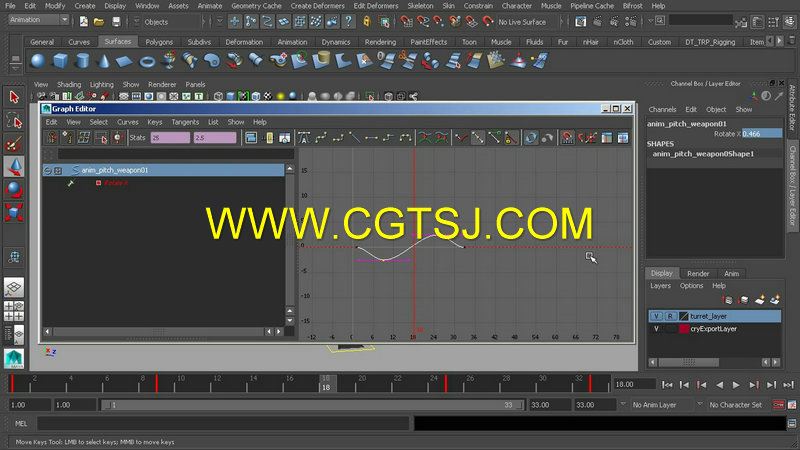The height and width of the screenshot is (450, 800).
Task: Select the Move tool cone icon
Action: (x=14, y=167)
